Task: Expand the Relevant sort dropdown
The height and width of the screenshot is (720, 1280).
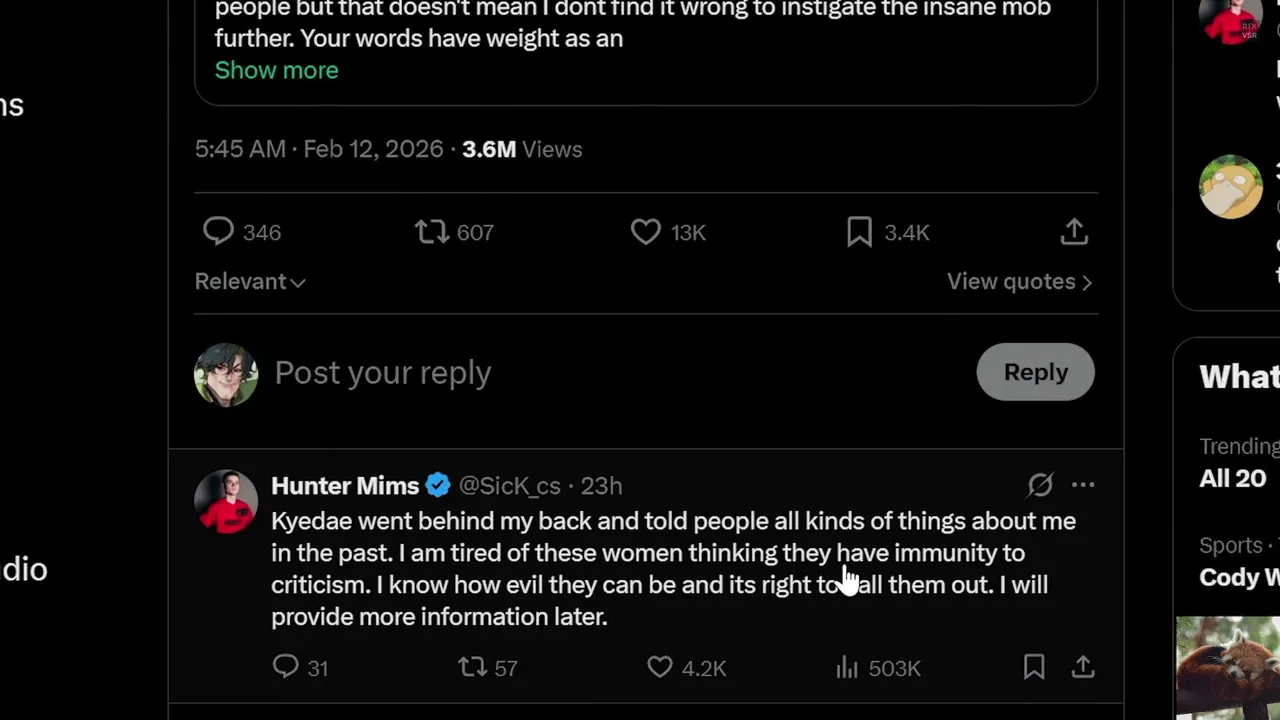Action: click(250, 282)
